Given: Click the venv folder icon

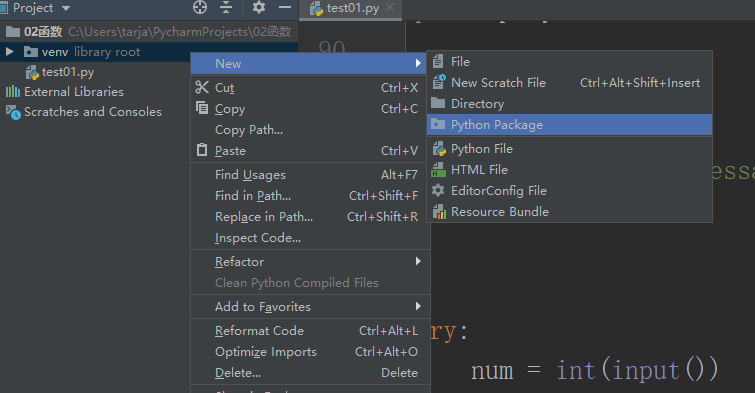Looking at the screenshot, I should coord(31,52).
